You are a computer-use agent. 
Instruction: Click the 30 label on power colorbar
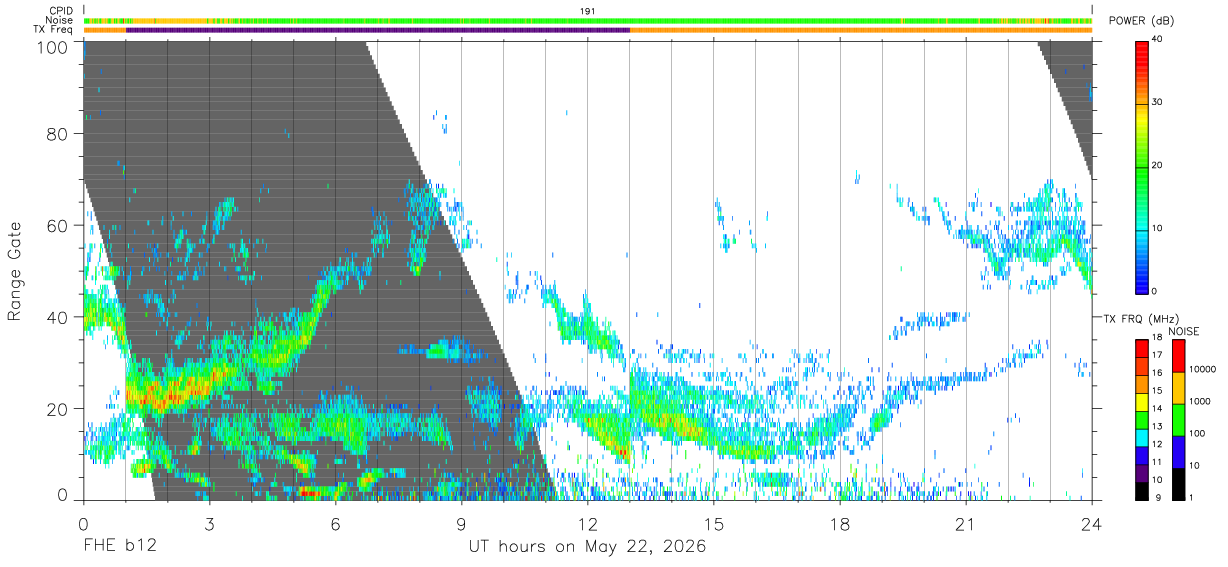click(1158, 103)
